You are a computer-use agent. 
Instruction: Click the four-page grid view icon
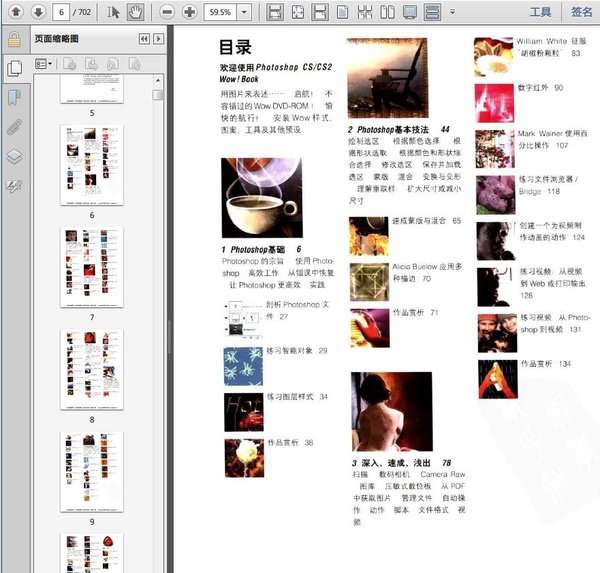coord(365,12)
